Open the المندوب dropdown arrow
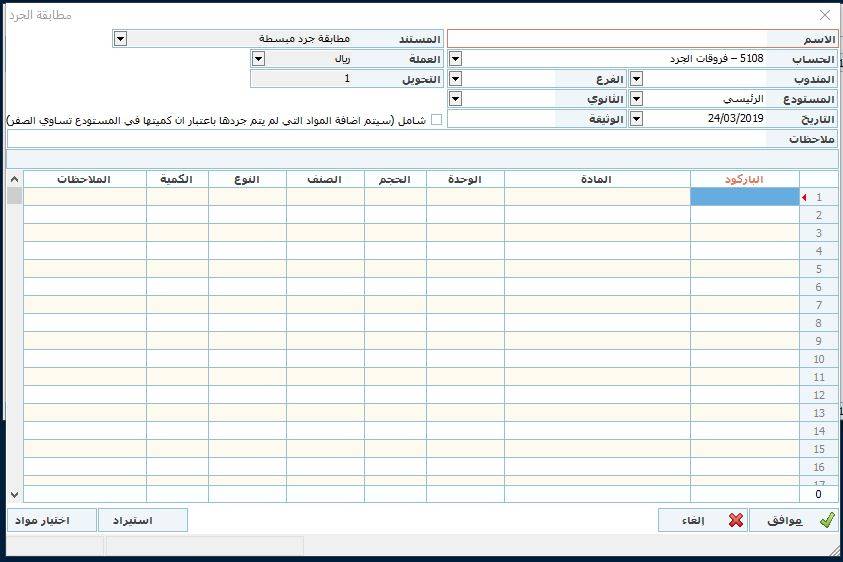The width and height of the screenshot is (843, 562). click(636, 79)
